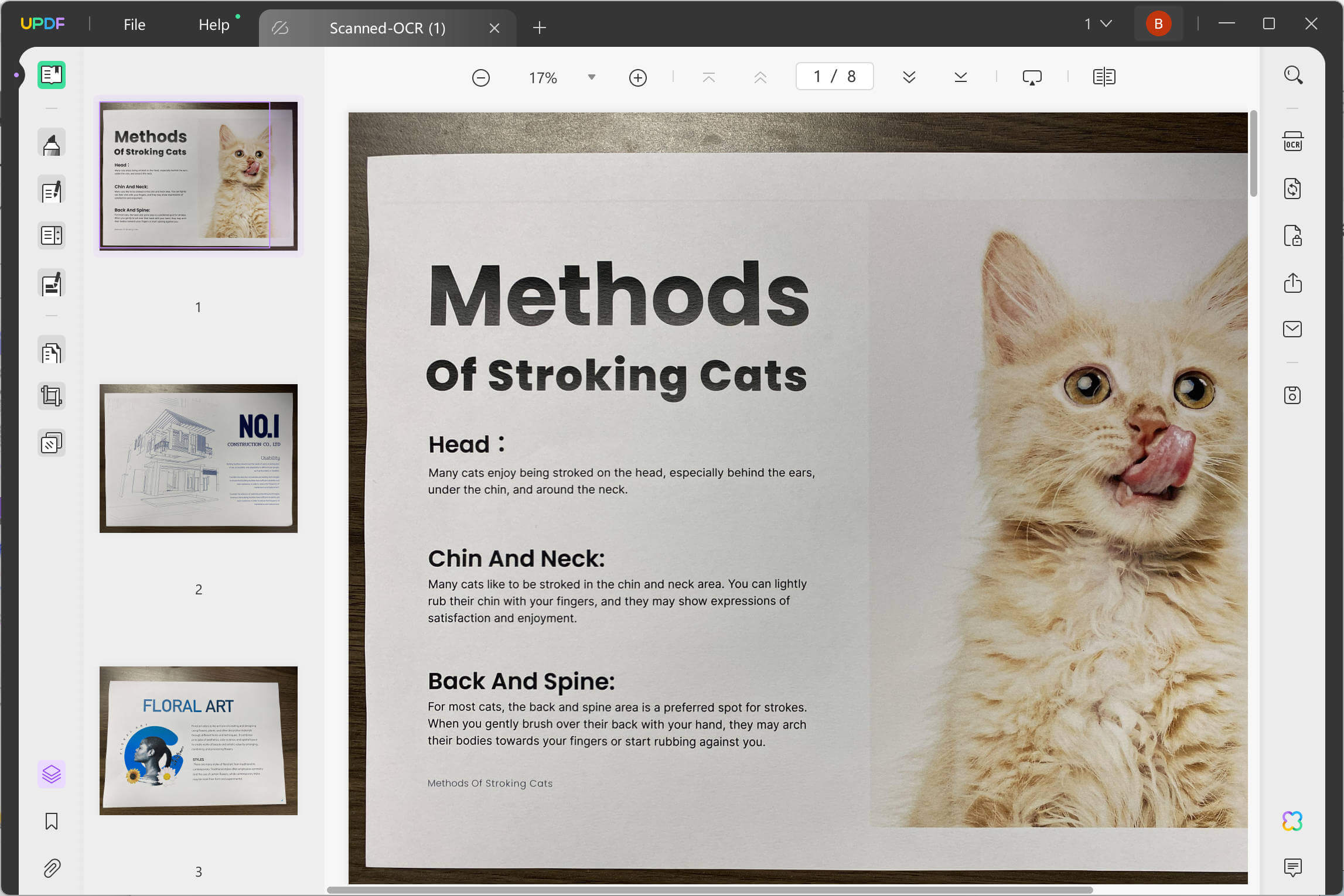The image size is (1344, 896).
Task: Select the Comment highlighter tool
Action: coord(52,143)
